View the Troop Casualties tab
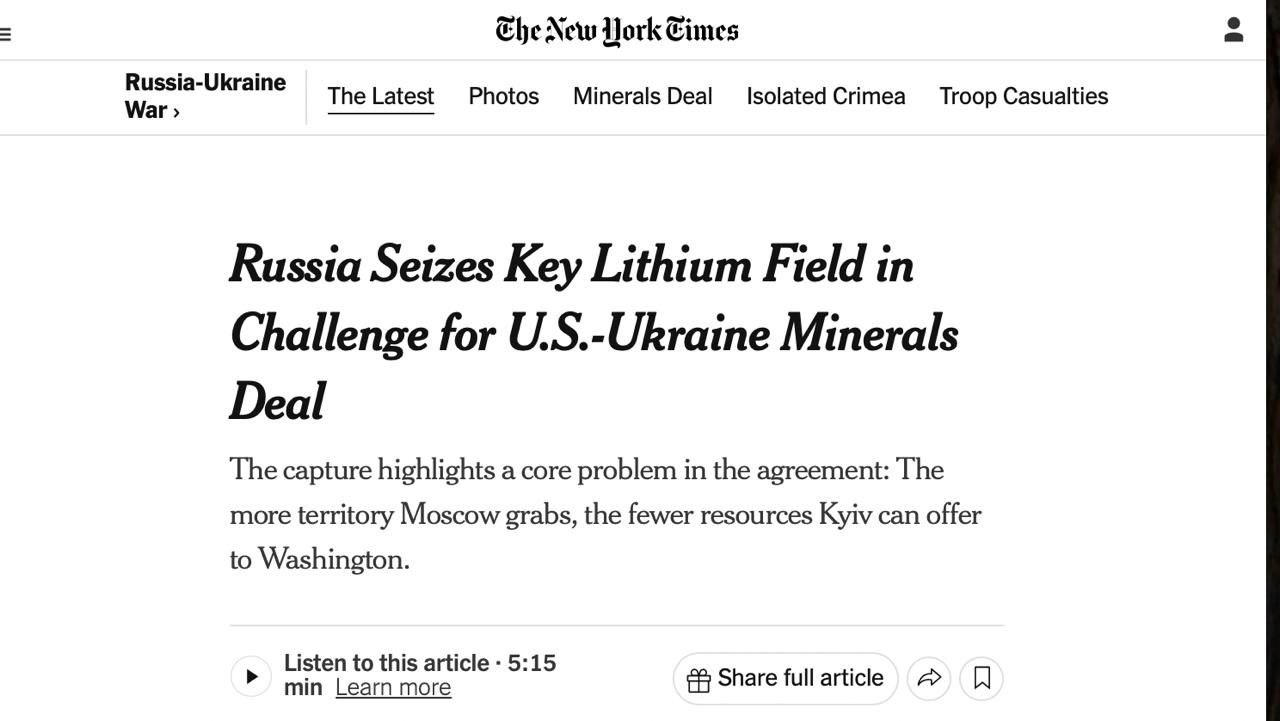Screen dimensions: 1280x721 (x=1023, y=97)
